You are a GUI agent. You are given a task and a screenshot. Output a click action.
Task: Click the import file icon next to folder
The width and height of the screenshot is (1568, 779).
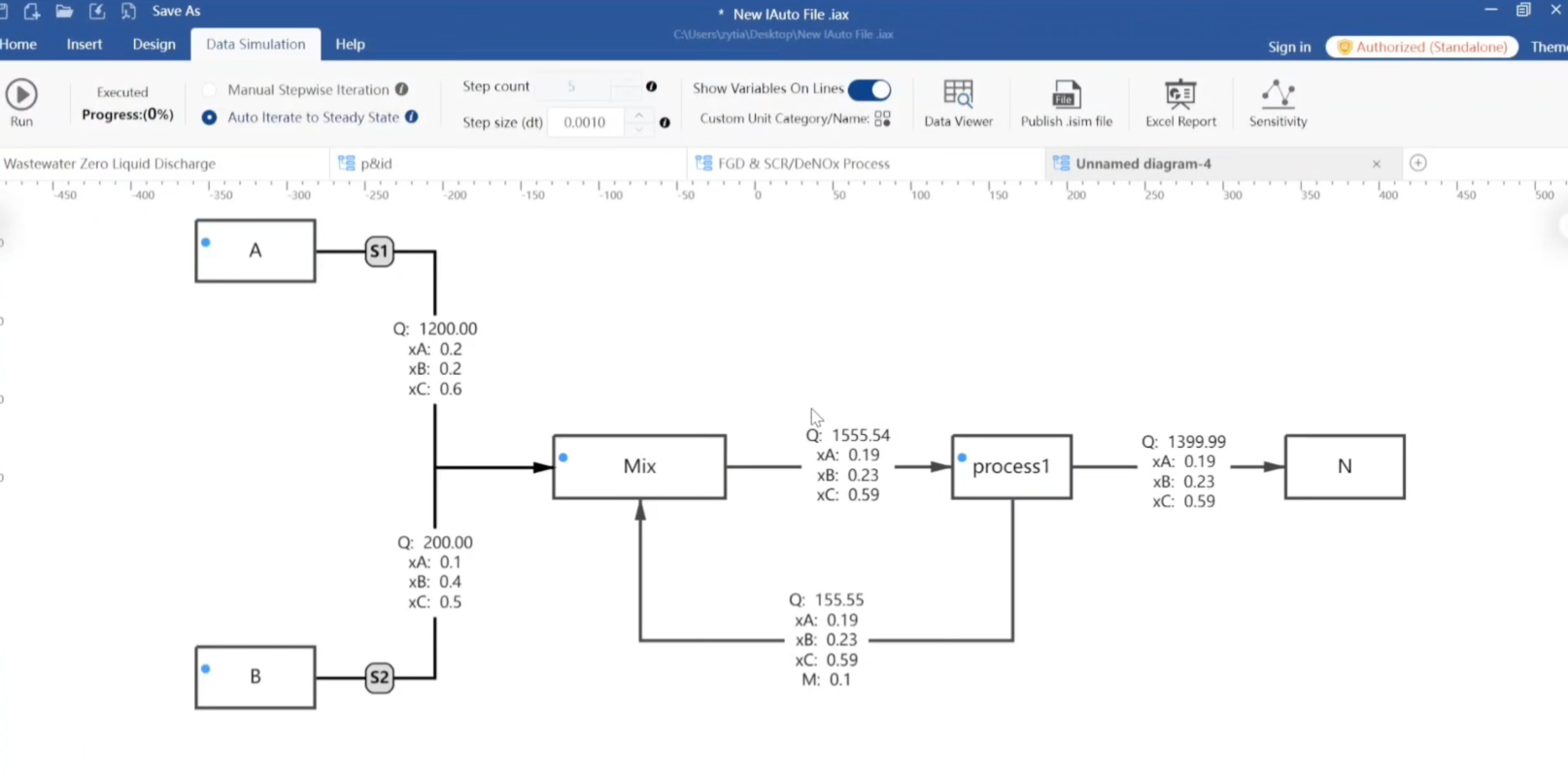(96, 12)
